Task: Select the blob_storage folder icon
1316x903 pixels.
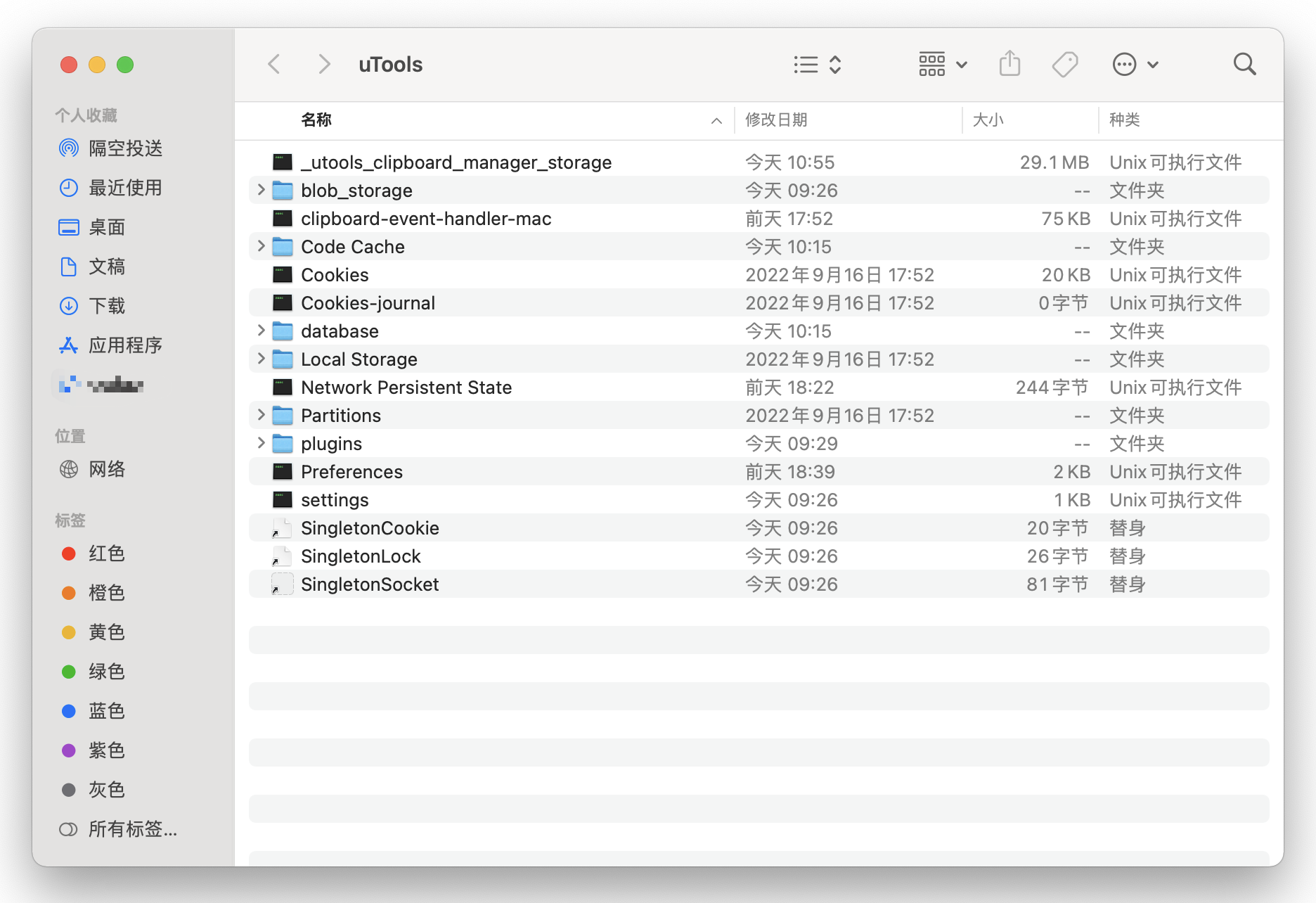Action: pos(283,191)
